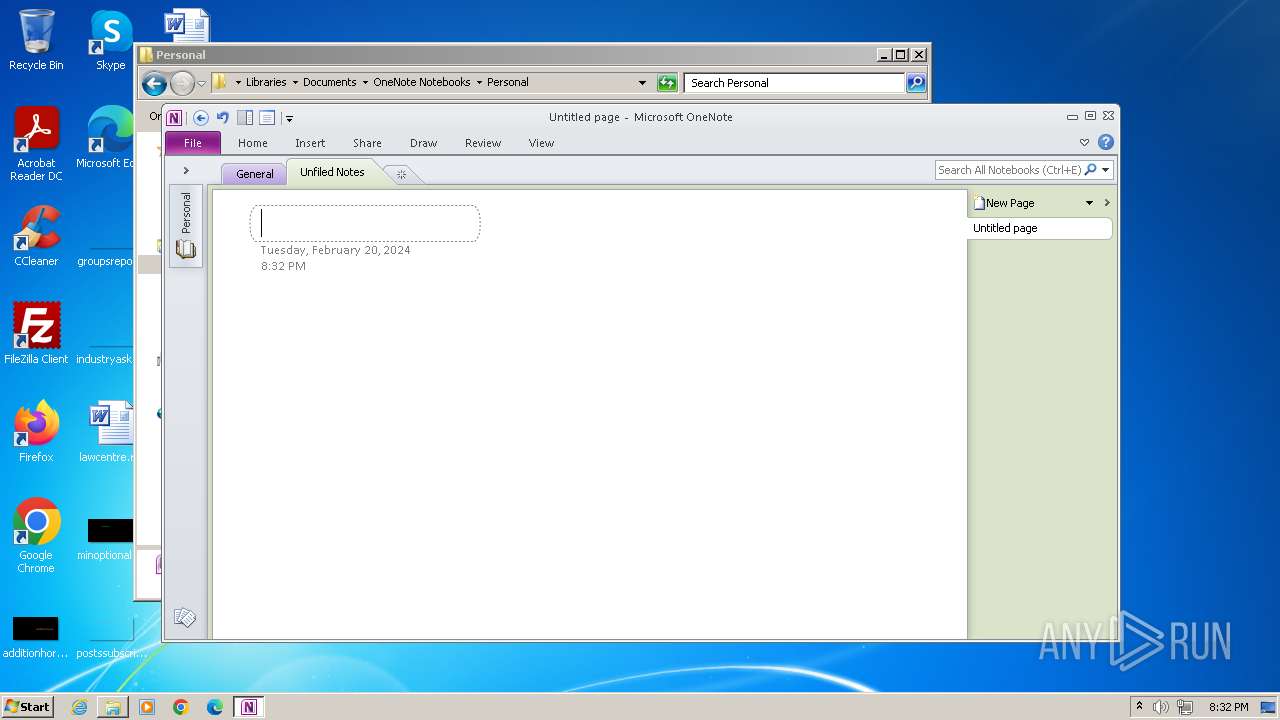Switch to the Draw ribbon tab
This screenshot has height=720, width=1280.
pyautogui.click(x=424, y=143)
